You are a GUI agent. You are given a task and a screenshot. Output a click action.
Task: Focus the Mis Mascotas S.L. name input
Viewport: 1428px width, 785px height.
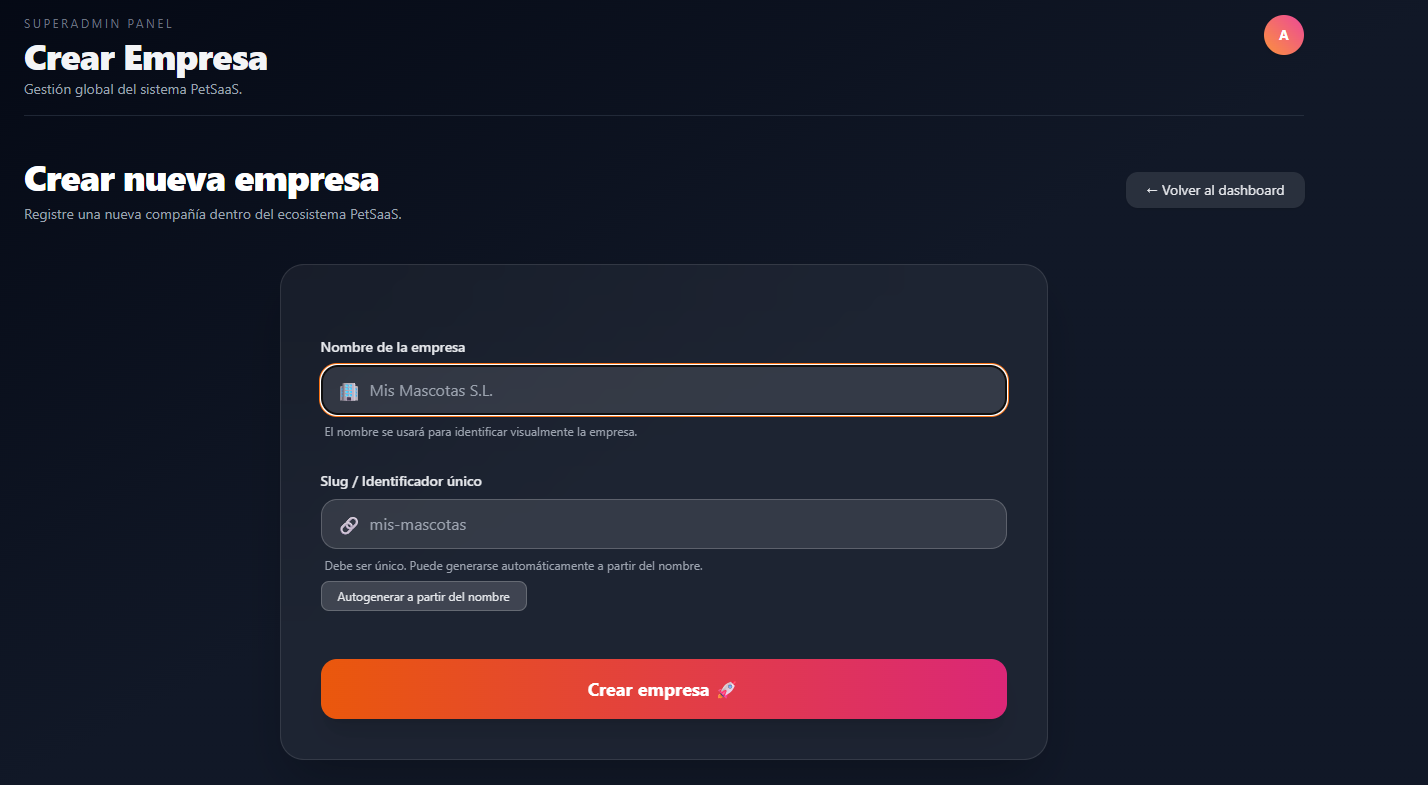click(x=680, y=391)
